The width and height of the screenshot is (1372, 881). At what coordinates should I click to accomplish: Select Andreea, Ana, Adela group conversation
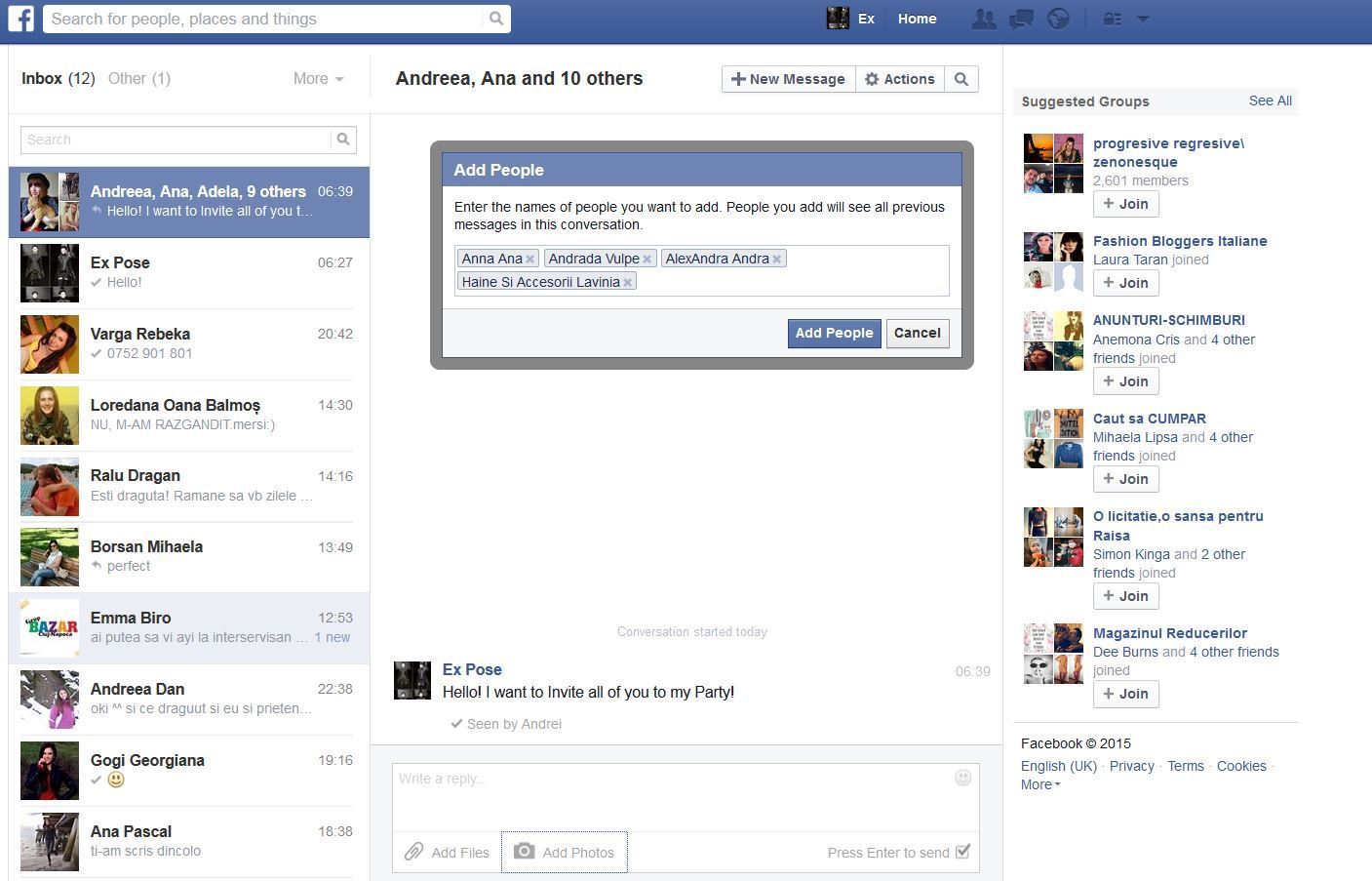(x=189, y=202)
